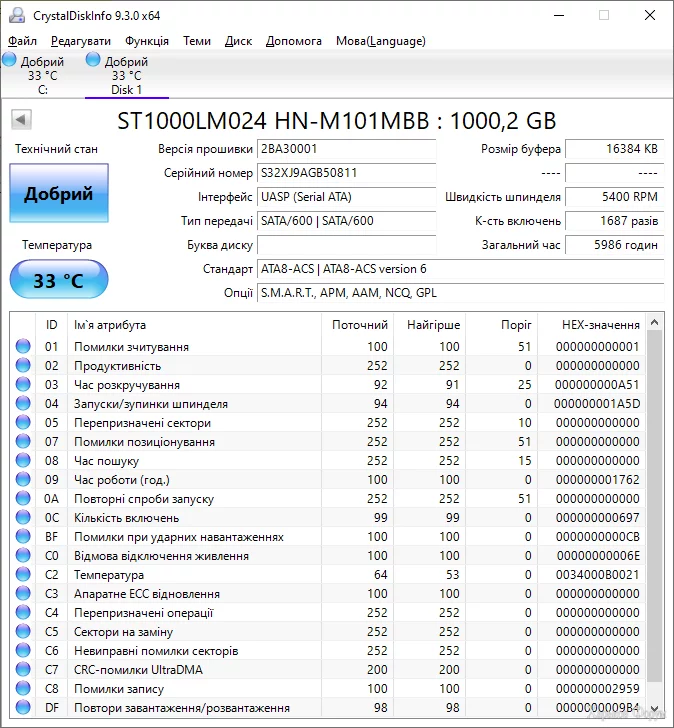Switch to the Disk 1 tab
This screenshot has height=728, width=674.
click(x=126, y=75)
